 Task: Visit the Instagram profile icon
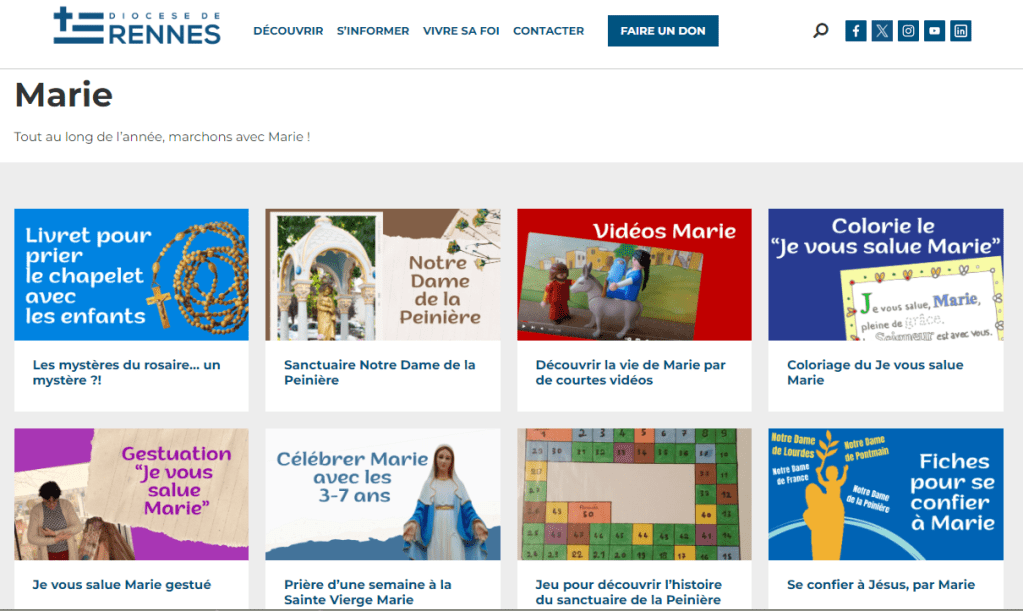pyautogui.click(x=908, y=31)
